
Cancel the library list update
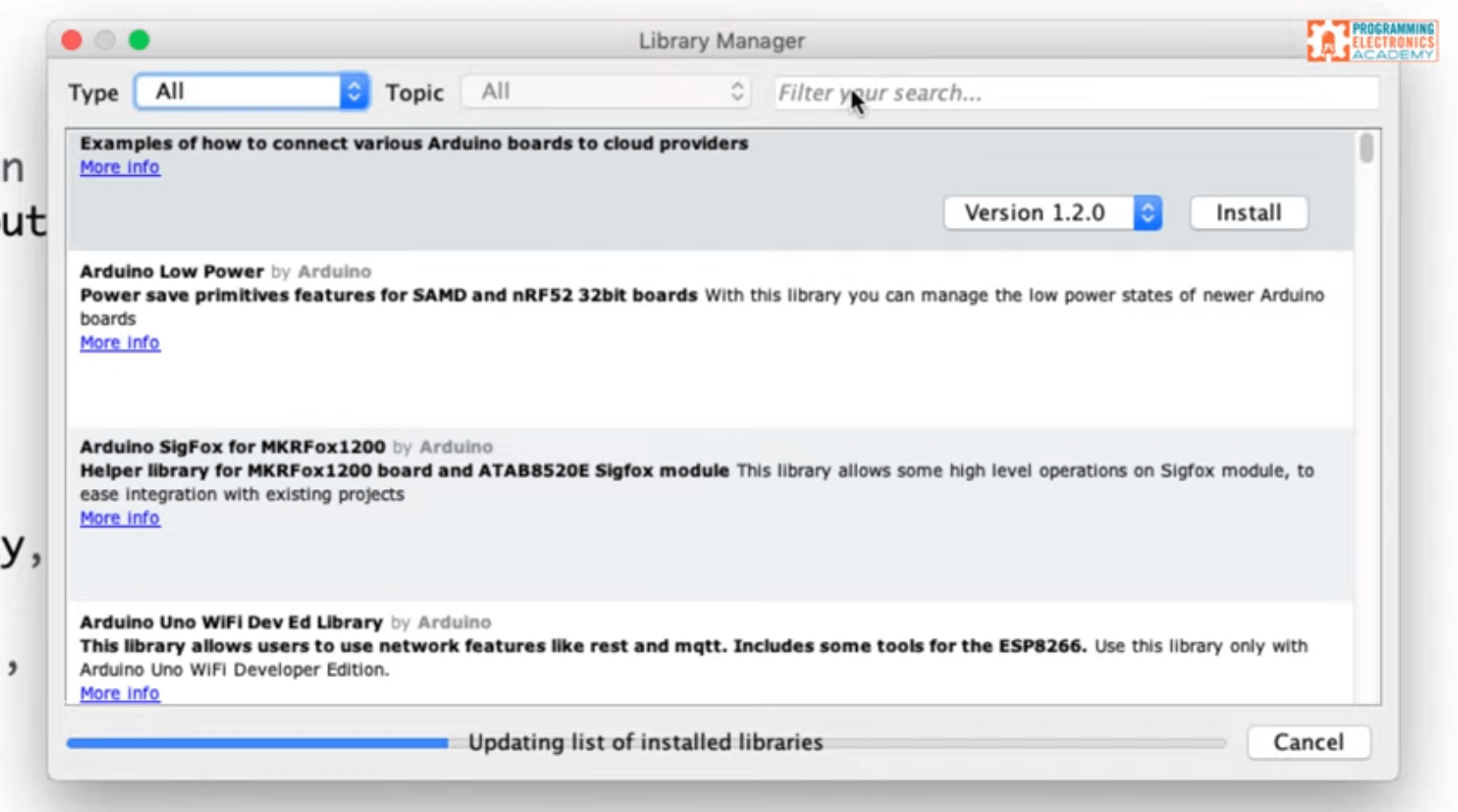[x=1308, y=743]
